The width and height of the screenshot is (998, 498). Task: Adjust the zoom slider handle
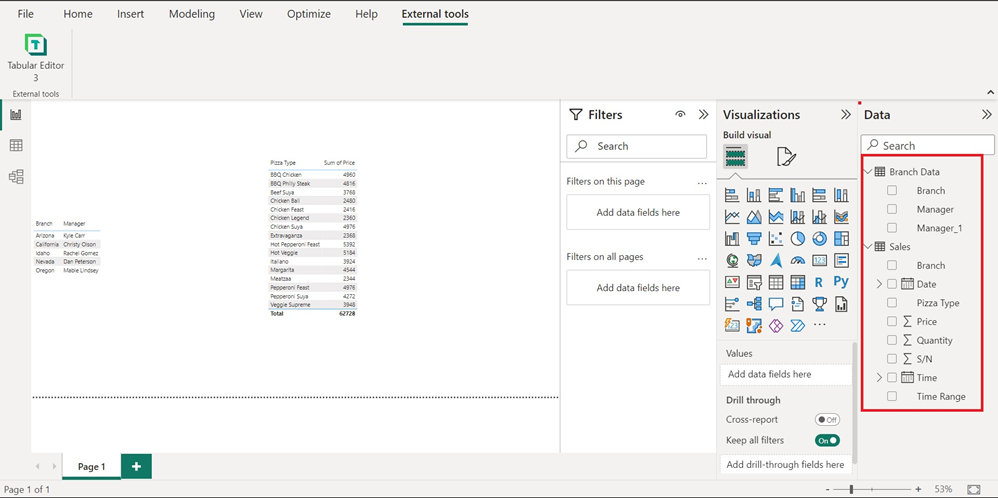(851, 489)
